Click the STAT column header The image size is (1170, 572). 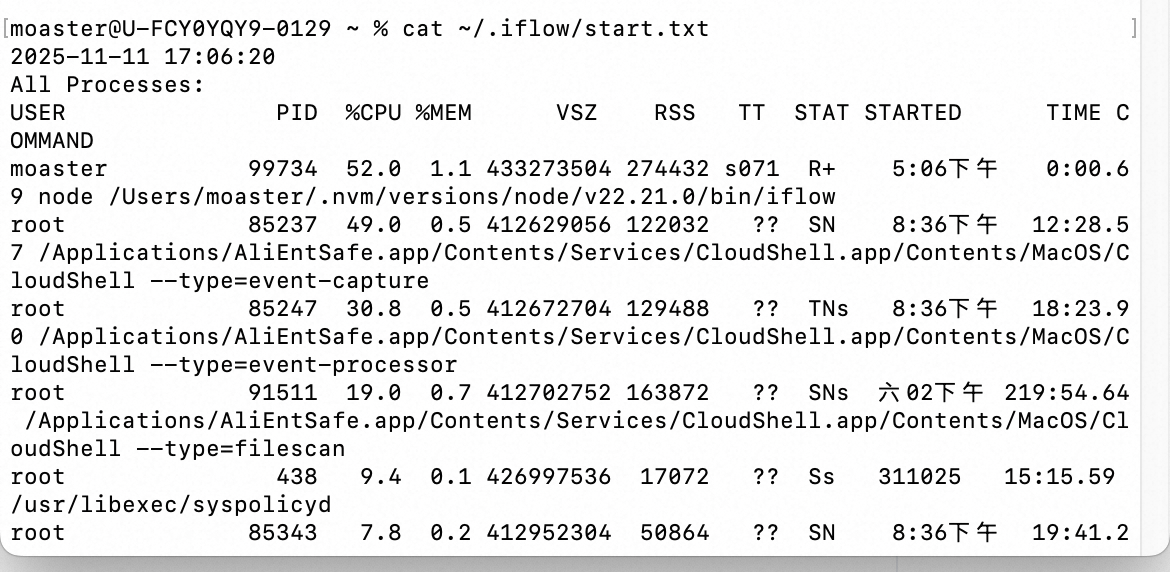pyautogui.click(x=821, y=113)
